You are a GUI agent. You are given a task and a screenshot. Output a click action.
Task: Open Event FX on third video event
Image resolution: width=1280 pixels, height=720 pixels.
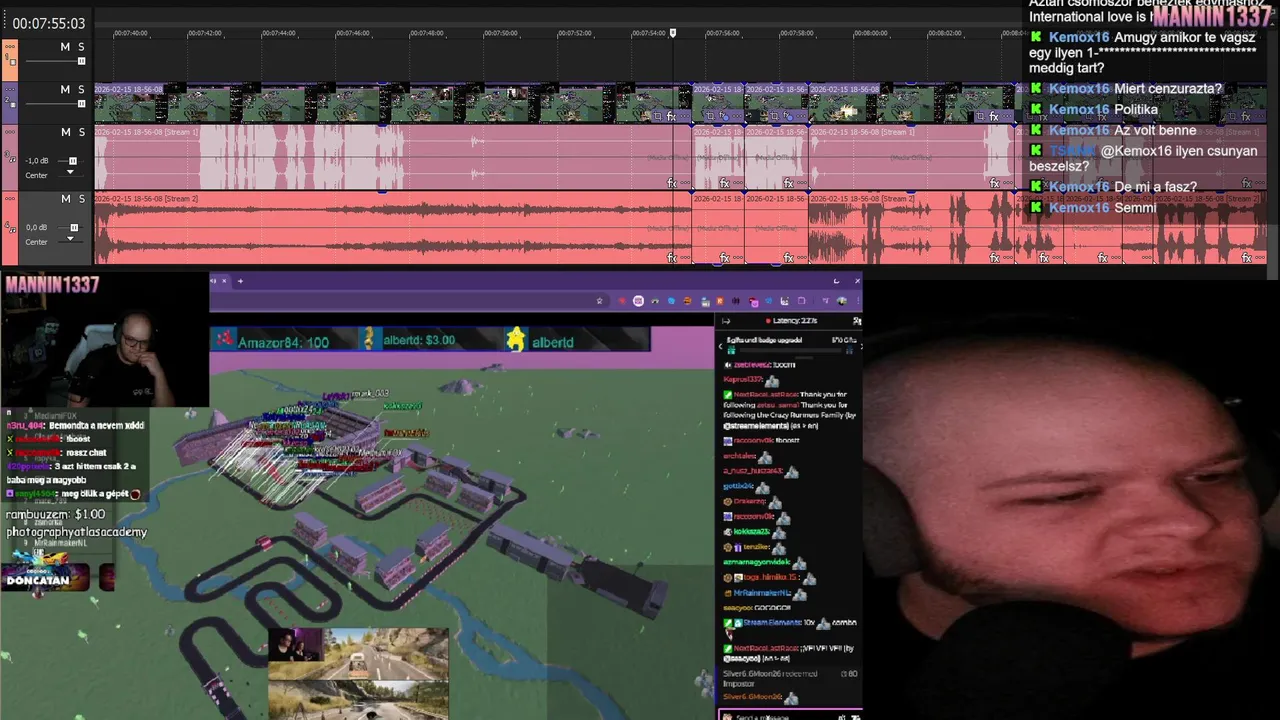(788, 117)
